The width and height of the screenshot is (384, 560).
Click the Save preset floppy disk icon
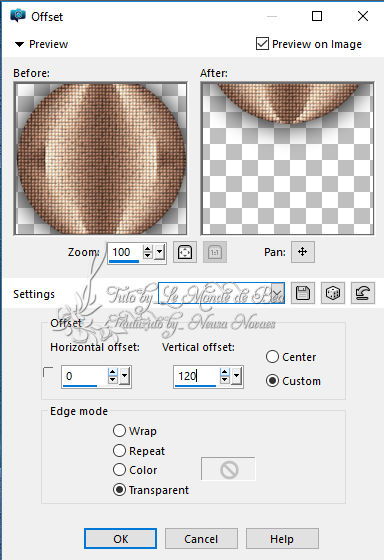pos(303,293)
